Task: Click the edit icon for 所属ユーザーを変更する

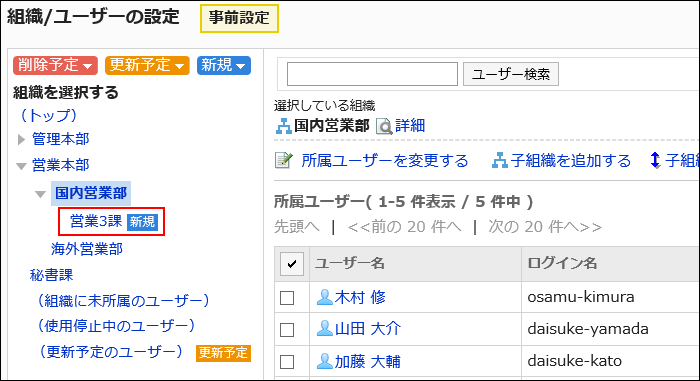Action: tap(284, 160)
